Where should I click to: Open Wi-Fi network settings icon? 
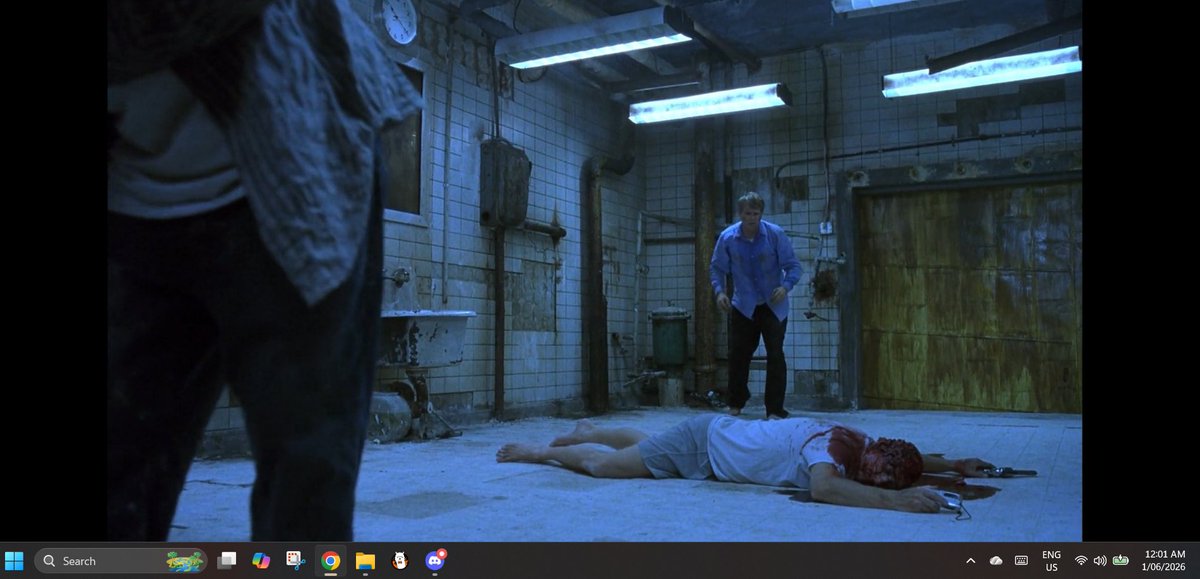point(1081,561)
